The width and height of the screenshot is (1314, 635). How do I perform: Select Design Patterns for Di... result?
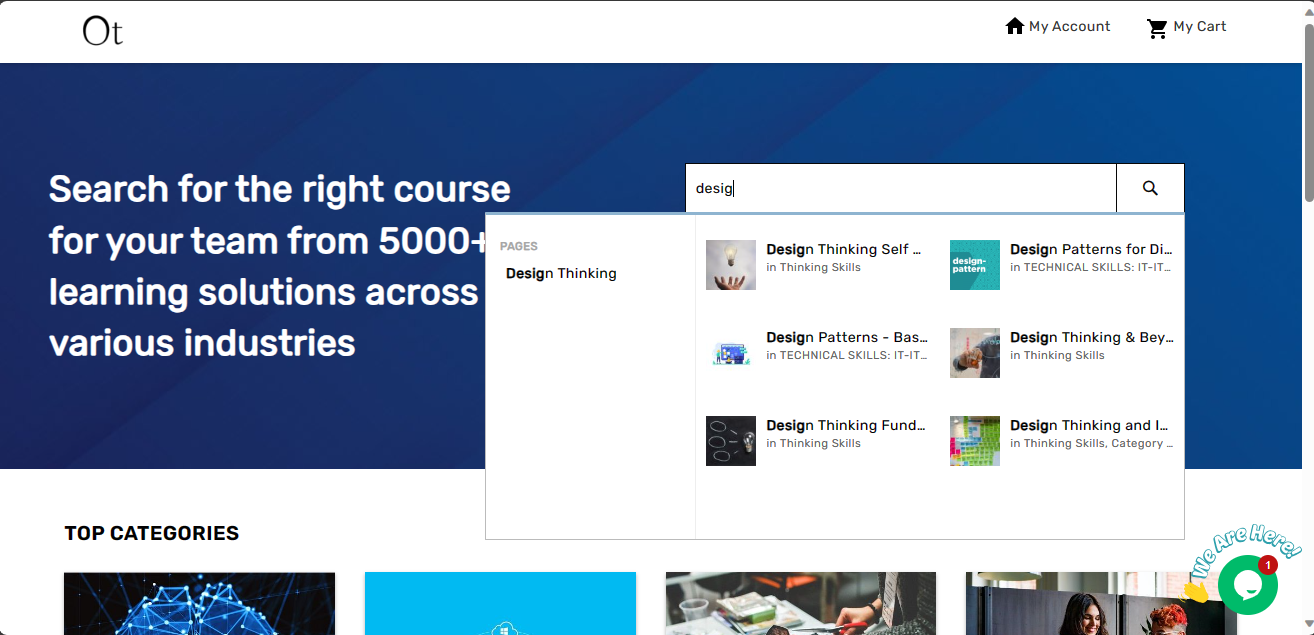(1091, 249)
